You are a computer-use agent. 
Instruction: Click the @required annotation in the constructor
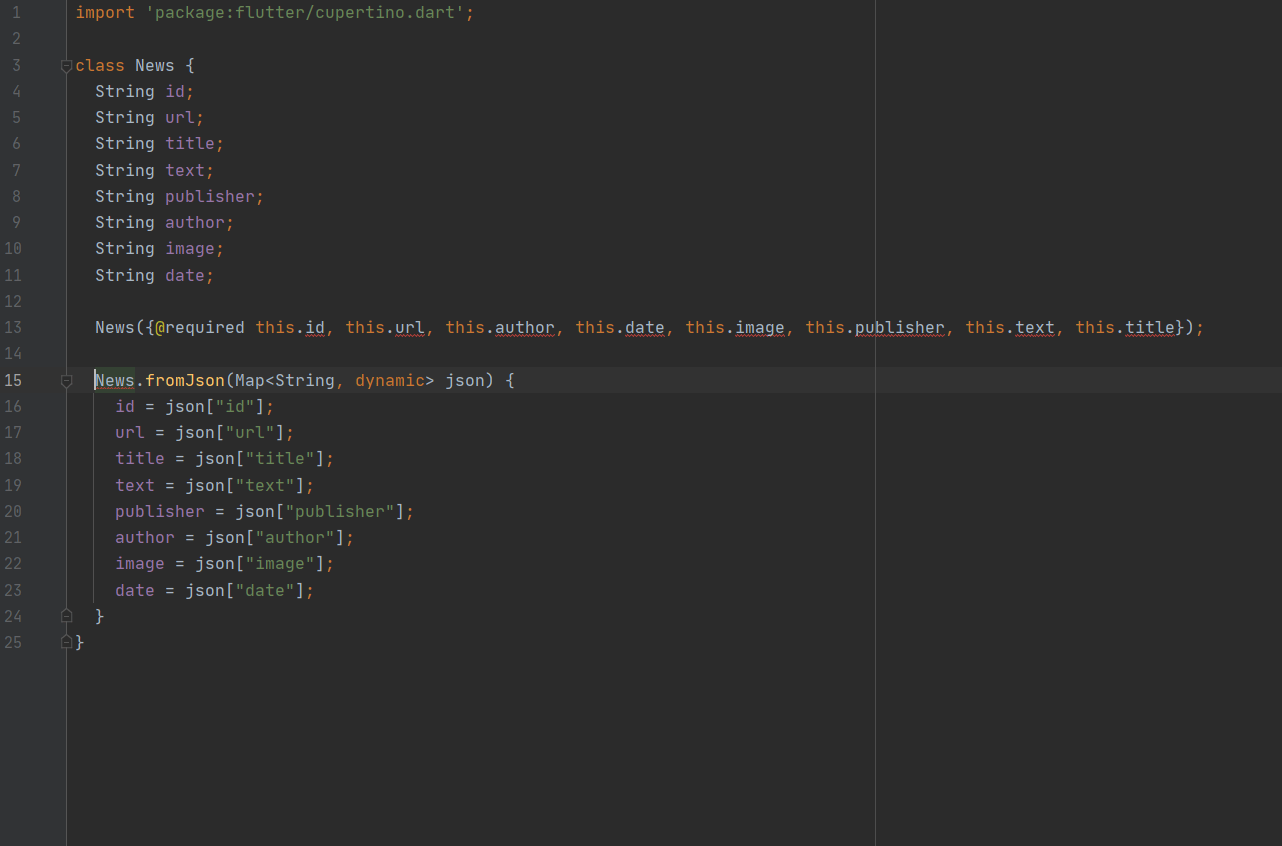[x=200, y=327]
